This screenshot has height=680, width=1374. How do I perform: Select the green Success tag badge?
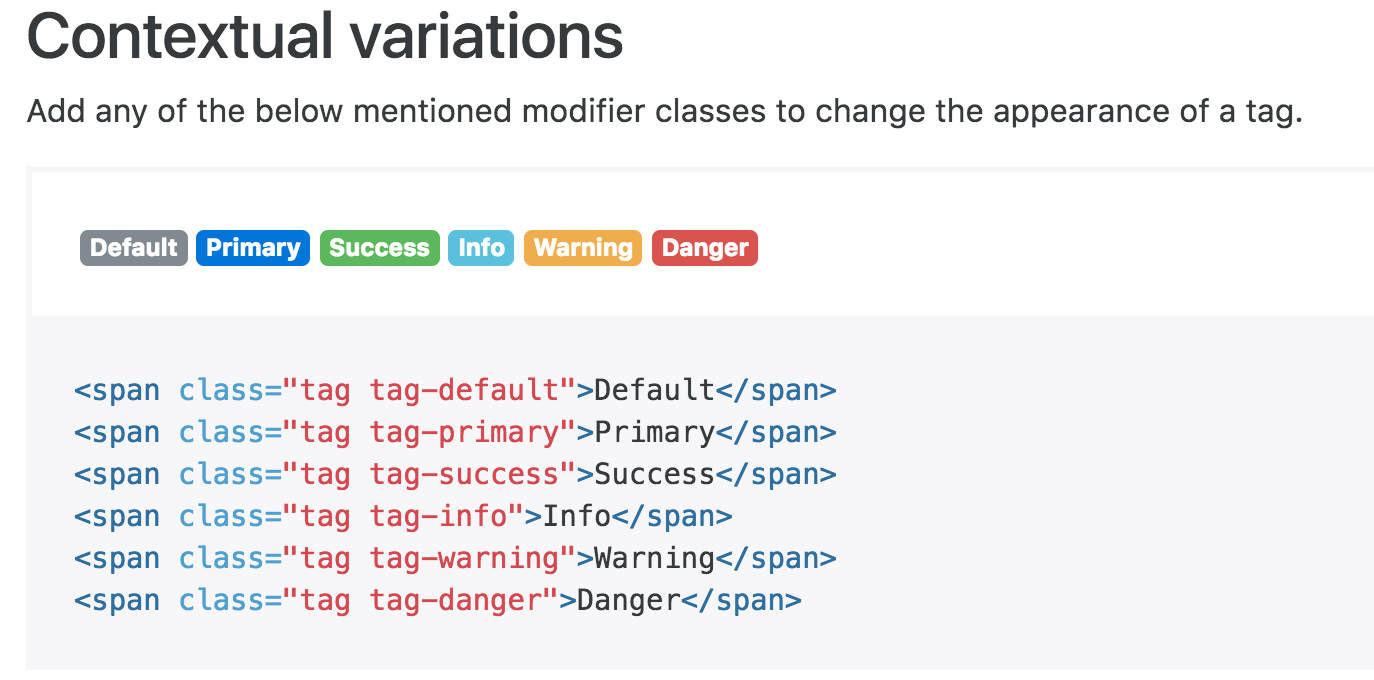[x=379, y=248]
